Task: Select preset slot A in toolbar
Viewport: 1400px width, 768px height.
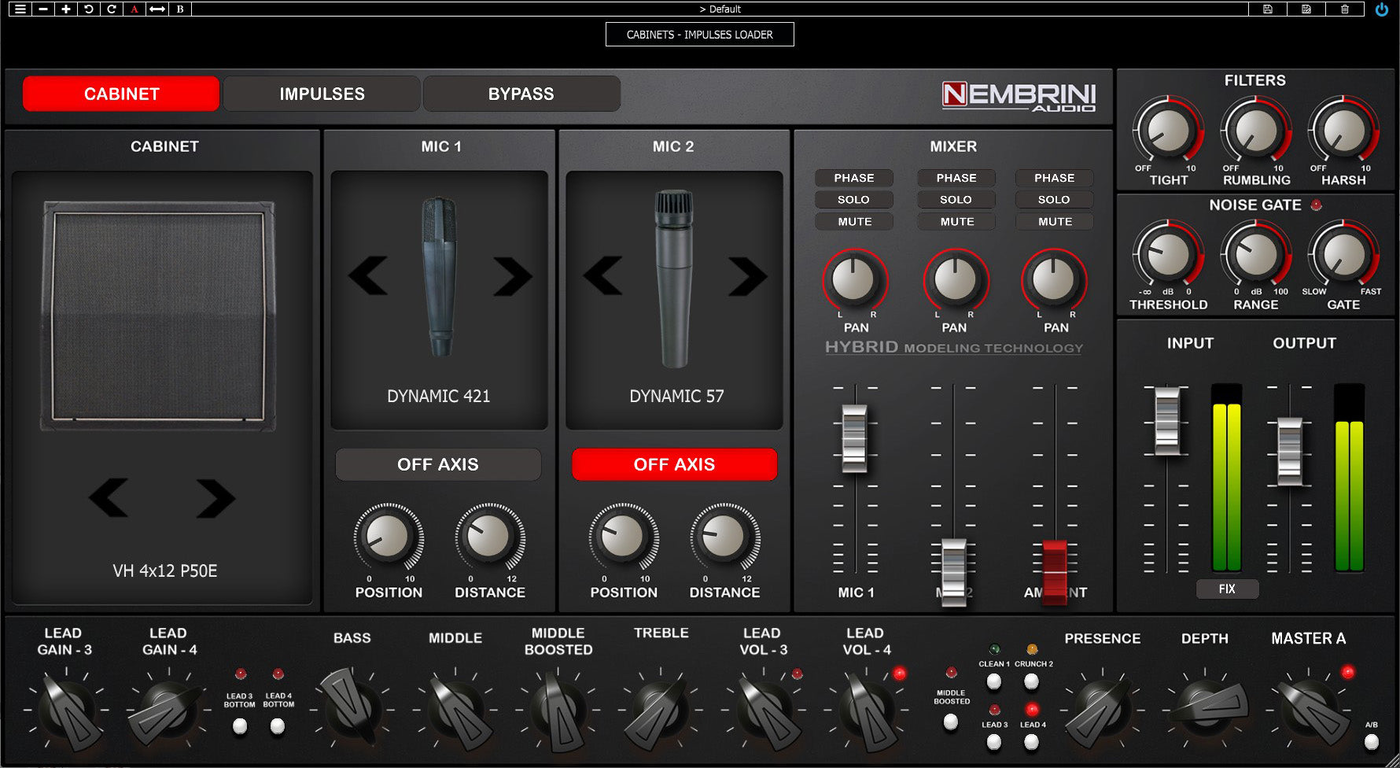Action: [134, 9]
